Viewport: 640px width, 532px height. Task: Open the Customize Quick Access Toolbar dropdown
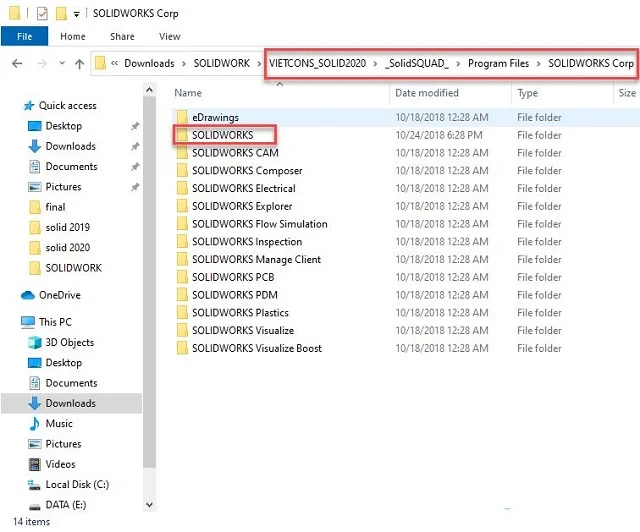(x=76, y=14)
